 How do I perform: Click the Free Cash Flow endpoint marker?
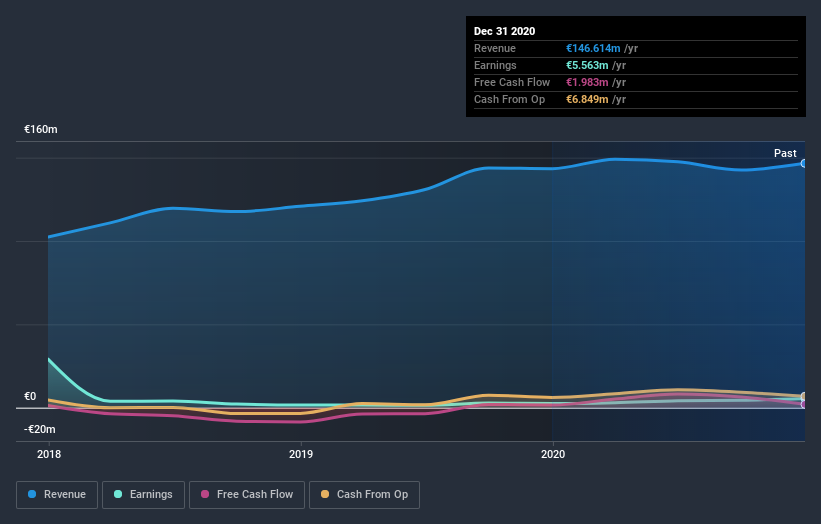tap(804, 404)
